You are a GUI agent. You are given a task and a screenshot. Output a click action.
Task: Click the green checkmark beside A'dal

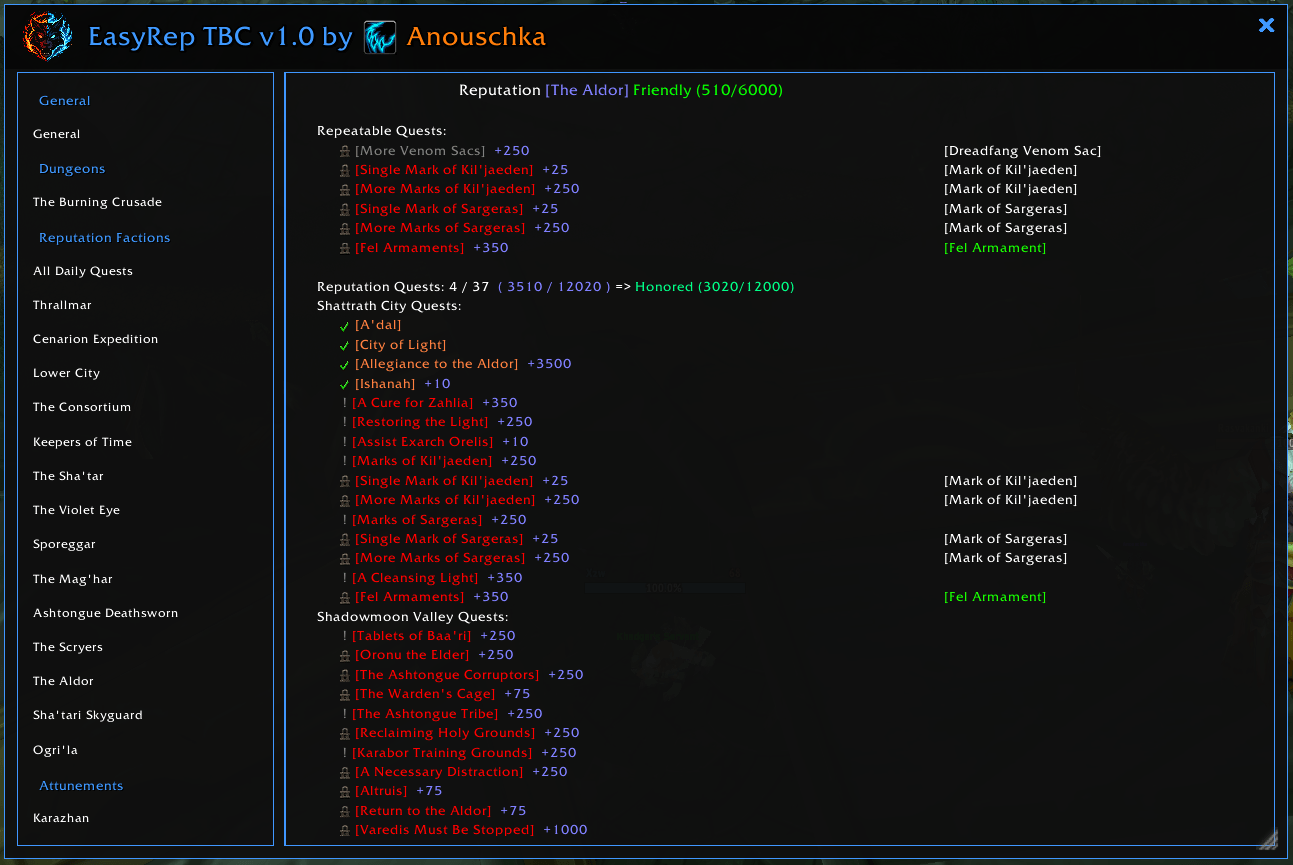tap(345, 325)
